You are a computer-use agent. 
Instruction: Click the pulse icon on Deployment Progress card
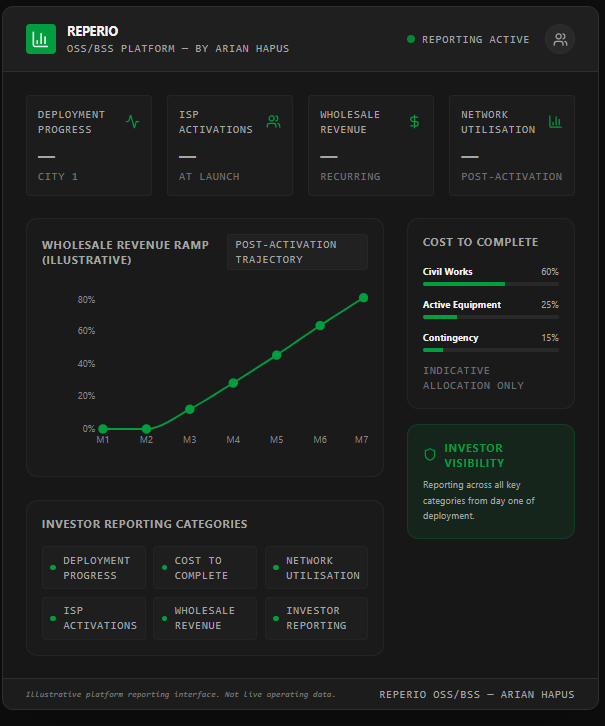133,122
